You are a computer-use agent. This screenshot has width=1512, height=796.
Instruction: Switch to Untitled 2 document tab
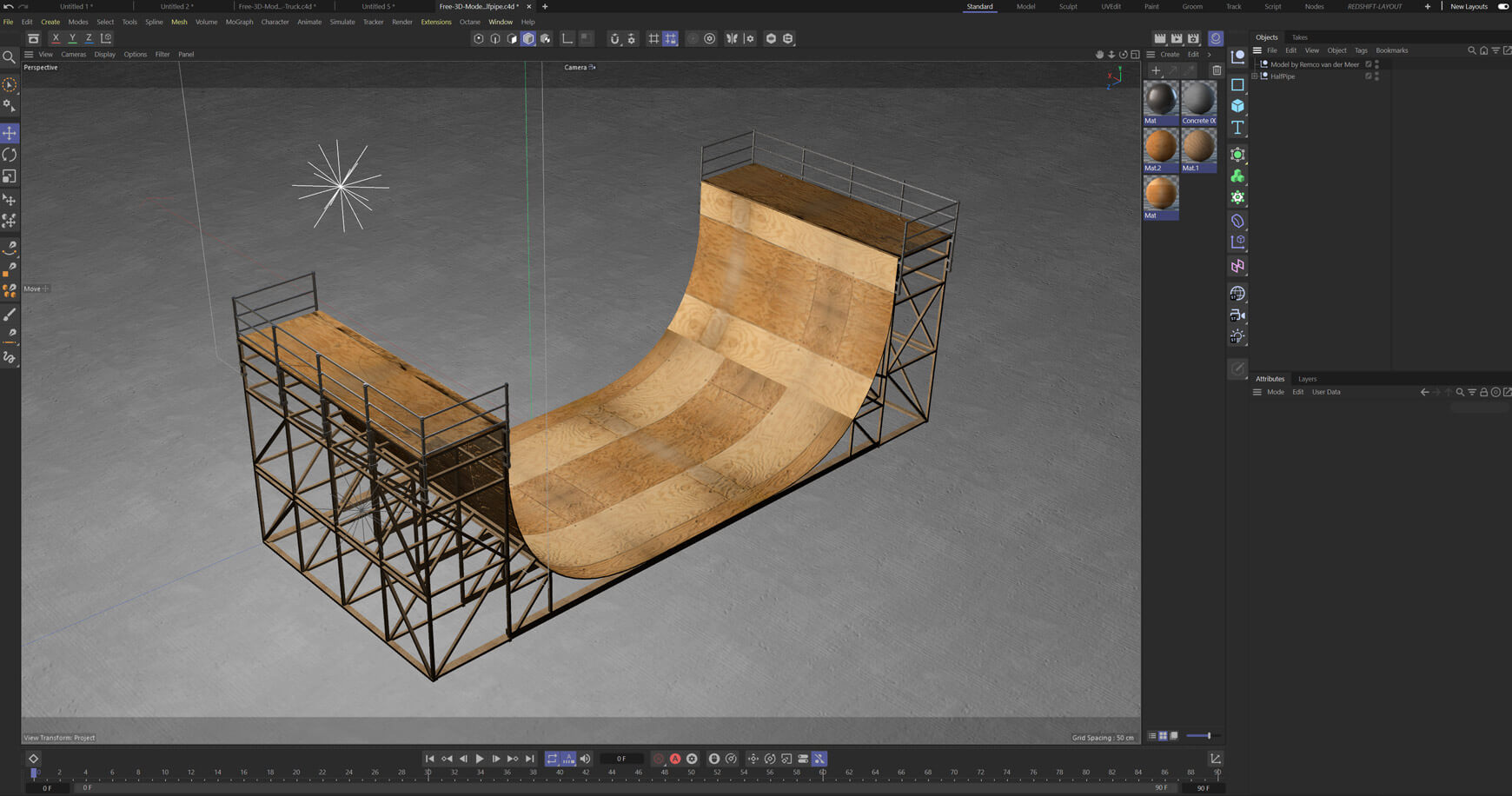[x=176, y=6]
